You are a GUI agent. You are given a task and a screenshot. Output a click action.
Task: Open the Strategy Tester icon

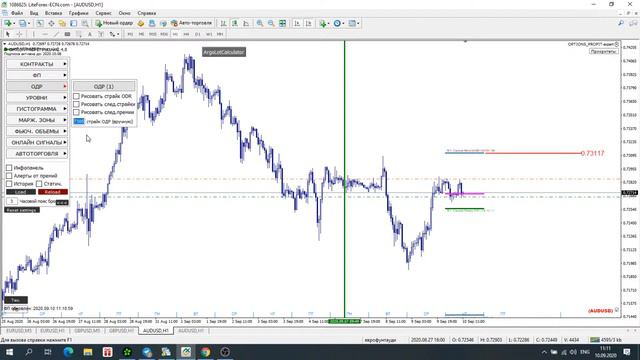pyautogui.click(x=85, y=23)
